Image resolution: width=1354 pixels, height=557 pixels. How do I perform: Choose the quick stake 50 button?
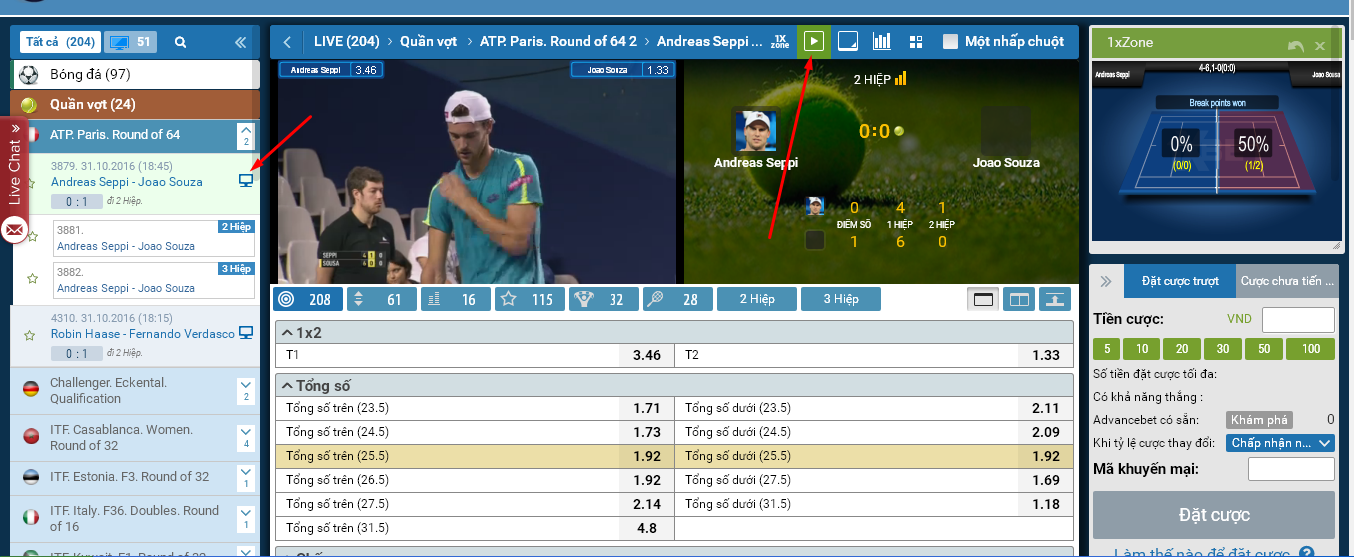[x=1264, y=349]
